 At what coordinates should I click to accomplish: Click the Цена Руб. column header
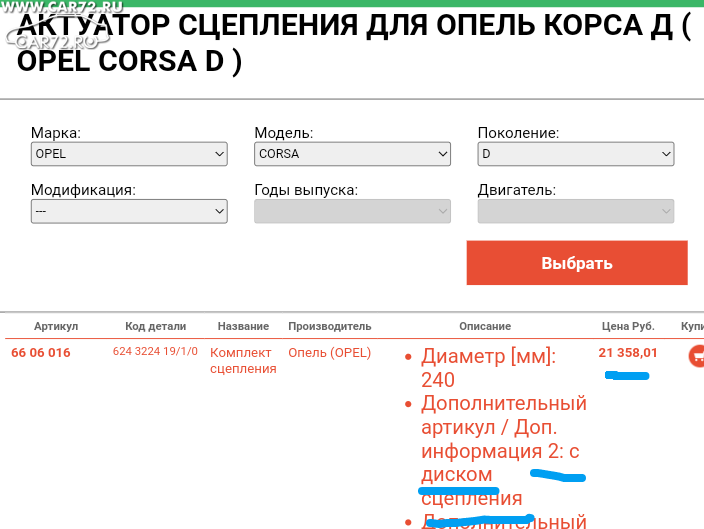pyautogui.click(x=628, y=326)
